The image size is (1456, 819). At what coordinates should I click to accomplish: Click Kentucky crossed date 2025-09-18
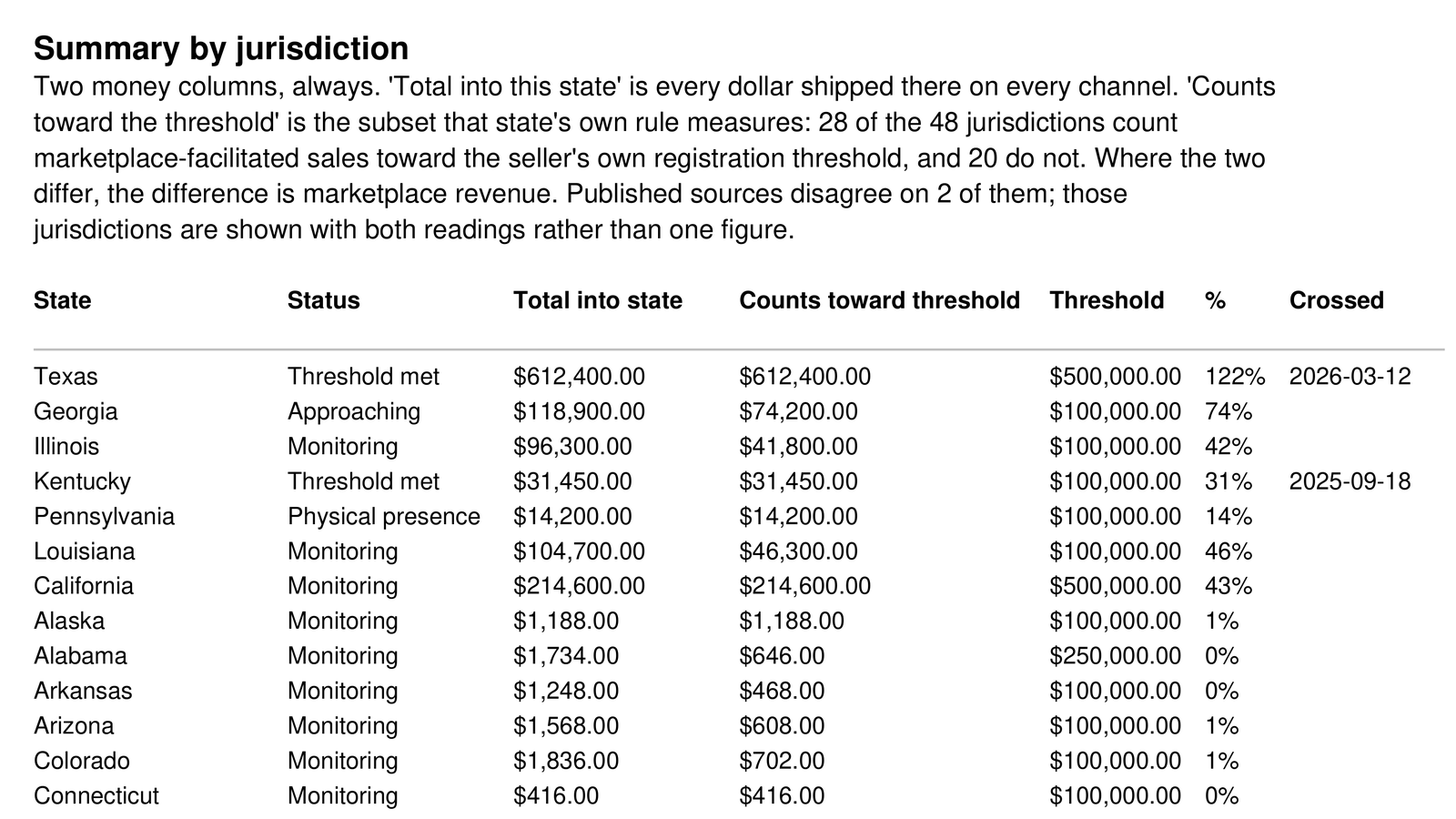[x=1350, y=481]
